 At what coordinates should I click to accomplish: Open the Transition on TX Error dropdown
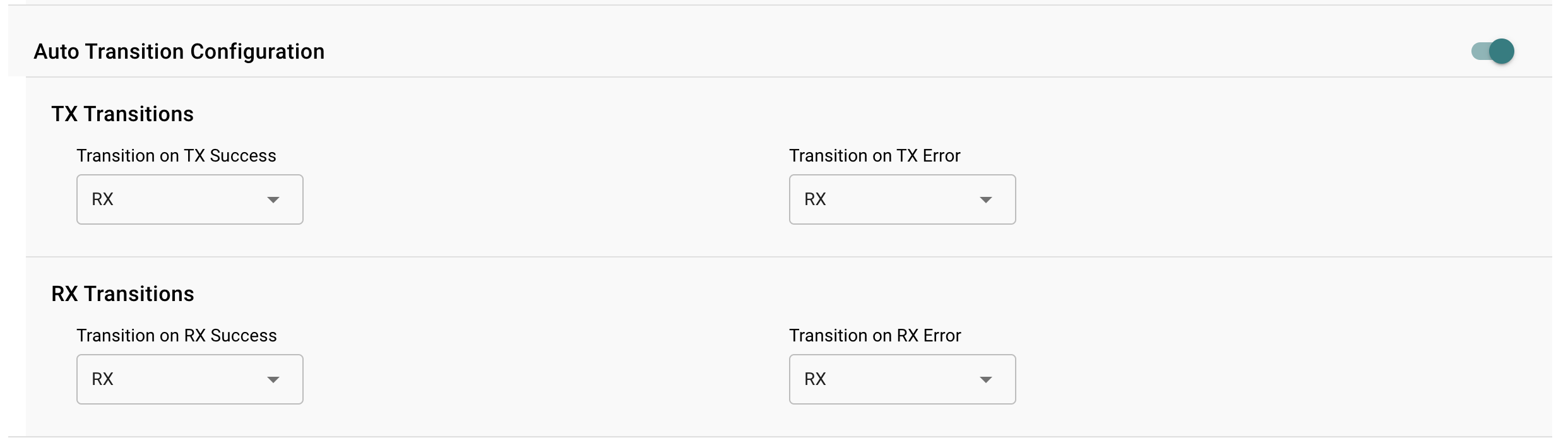point(901,199)
